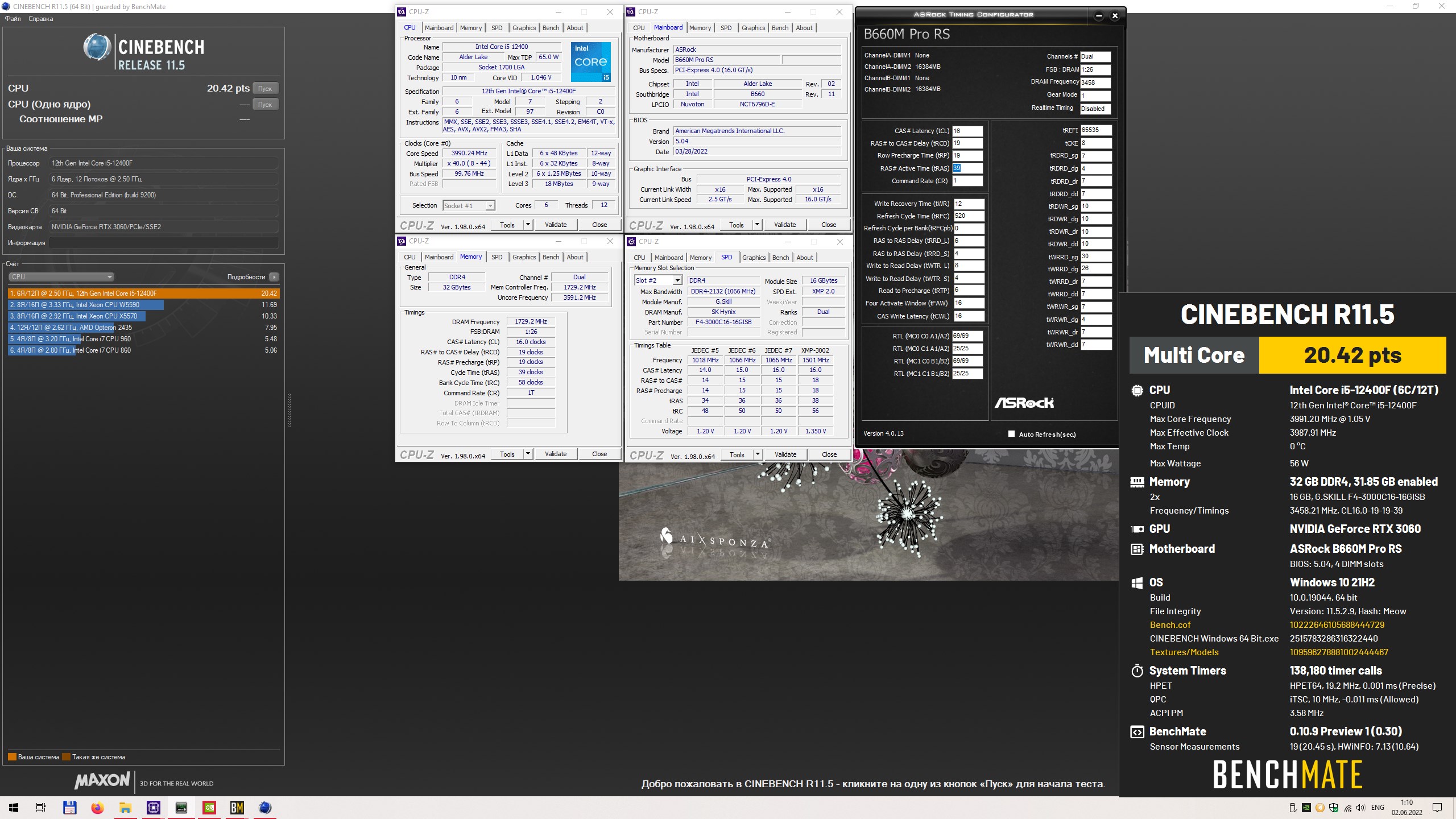Click the title icon of the Mainboard CPU-Z window
1456x819 pixels.
631,11
